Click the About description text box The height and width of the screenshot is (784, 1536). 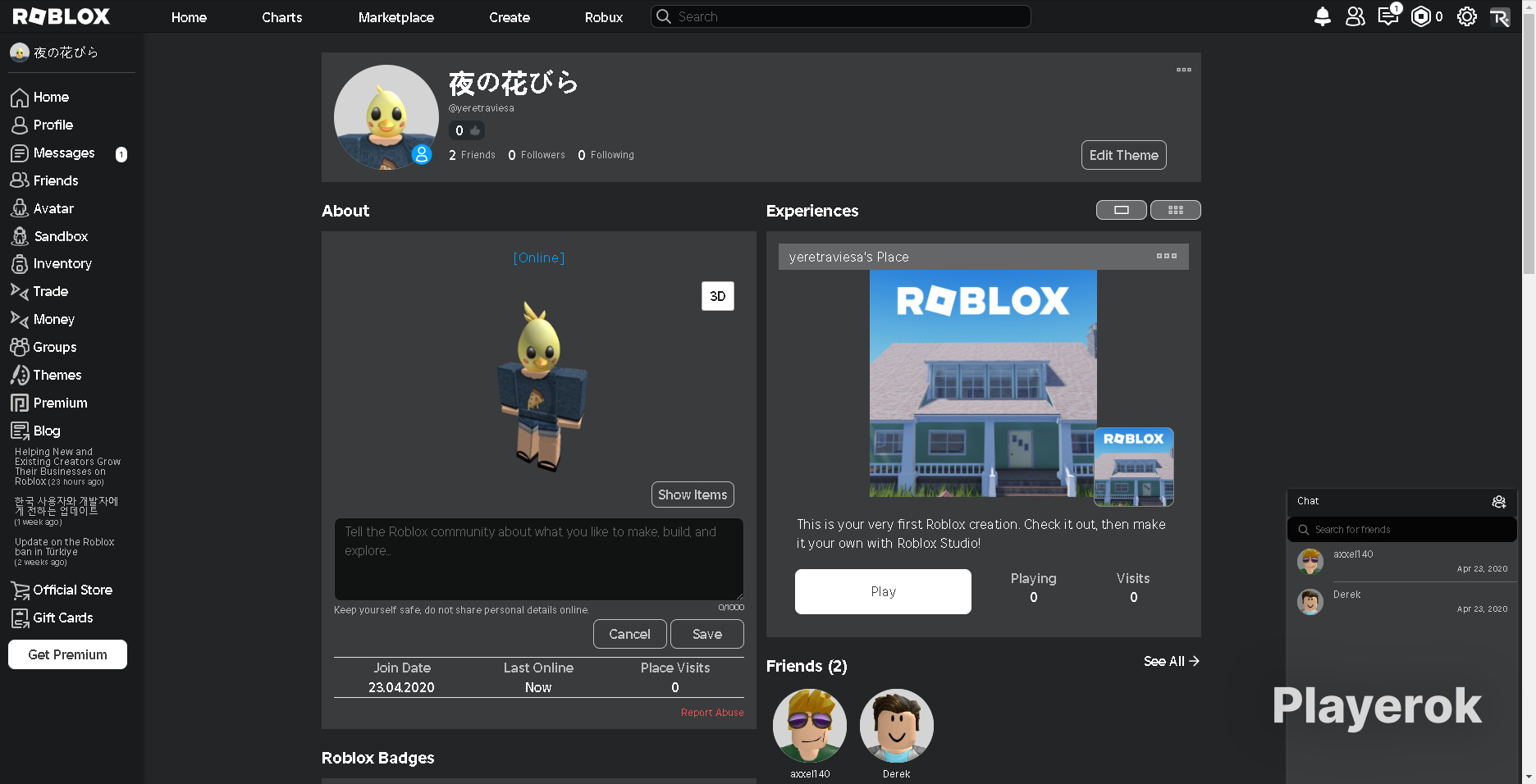tap(538, 558)
